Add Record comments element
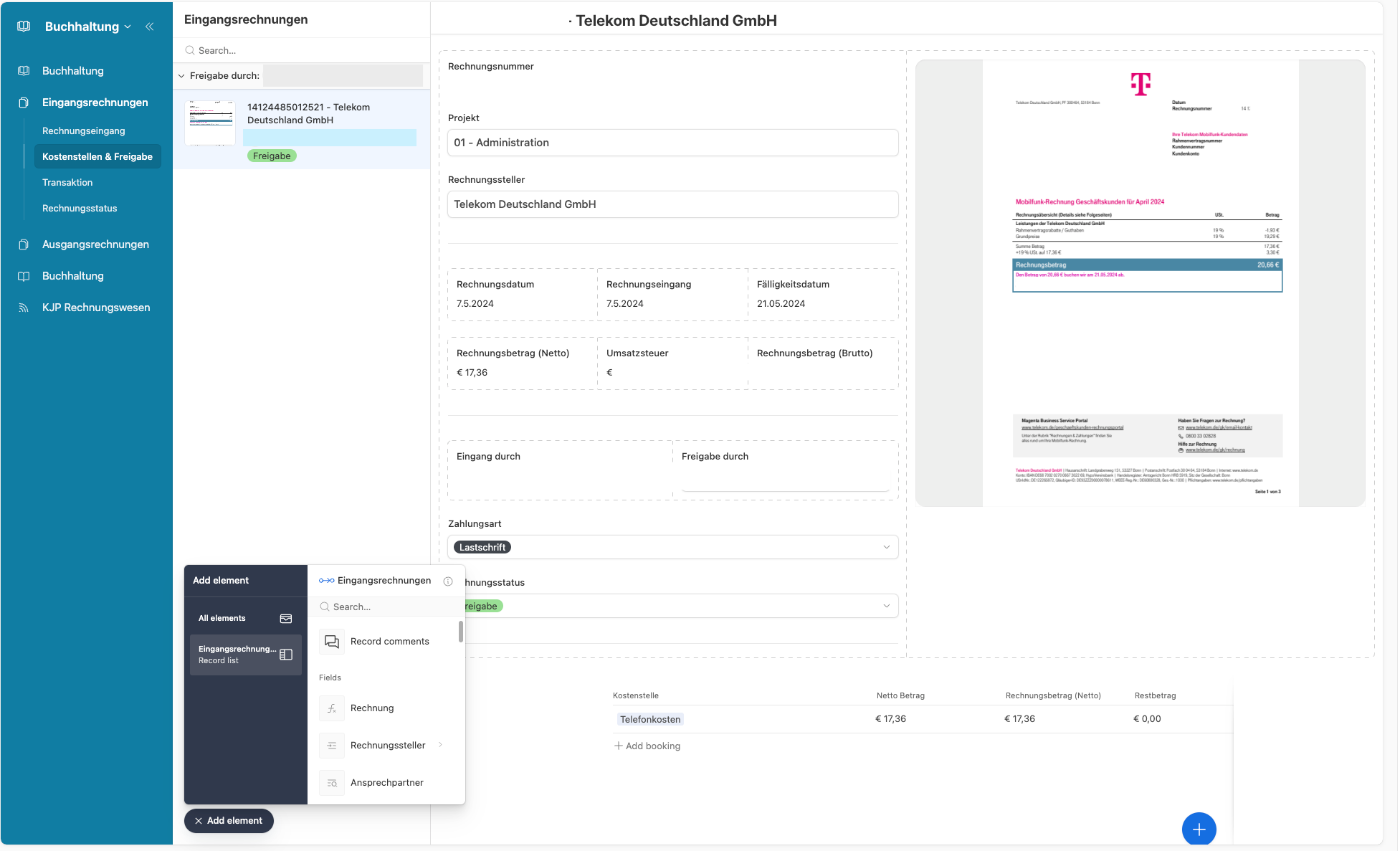Screen dimensions: 1400x851 click(385, 642)
